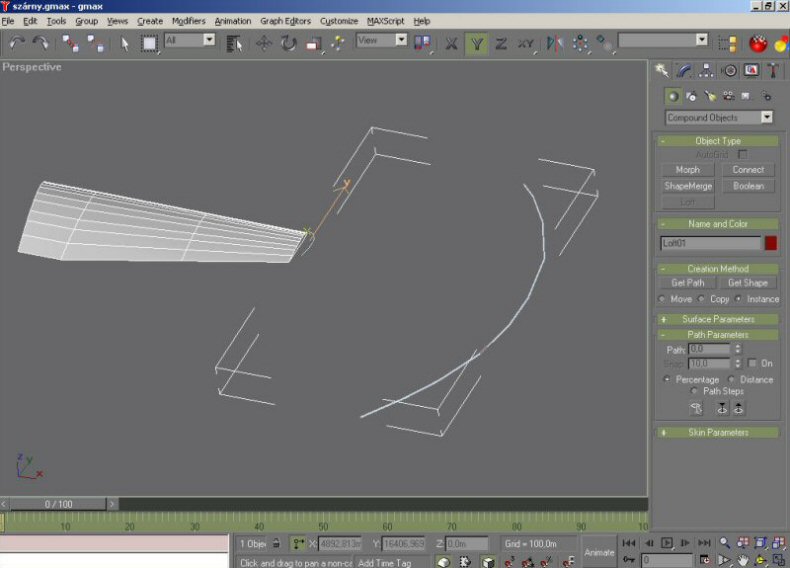Expand the Skin Parameters rollout

coord(719,432)
